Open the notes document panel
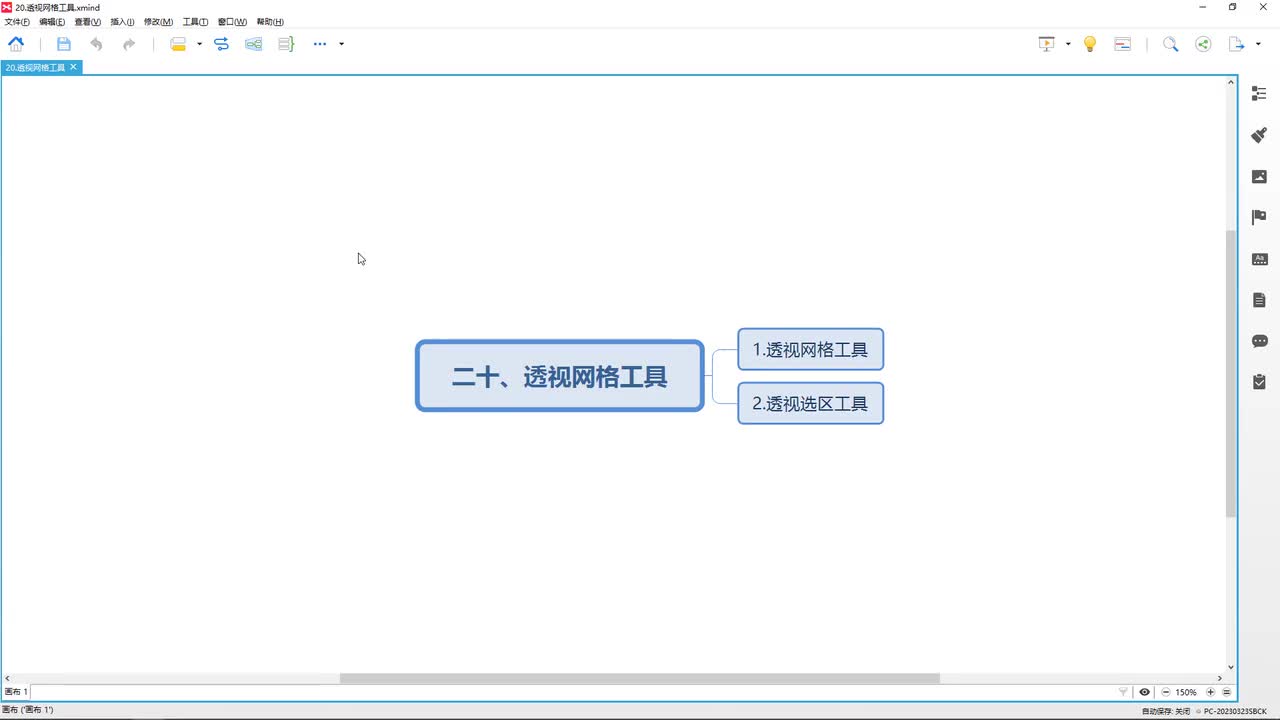The height and width of the screenshot is (720, 1280). coord(1259,300)
